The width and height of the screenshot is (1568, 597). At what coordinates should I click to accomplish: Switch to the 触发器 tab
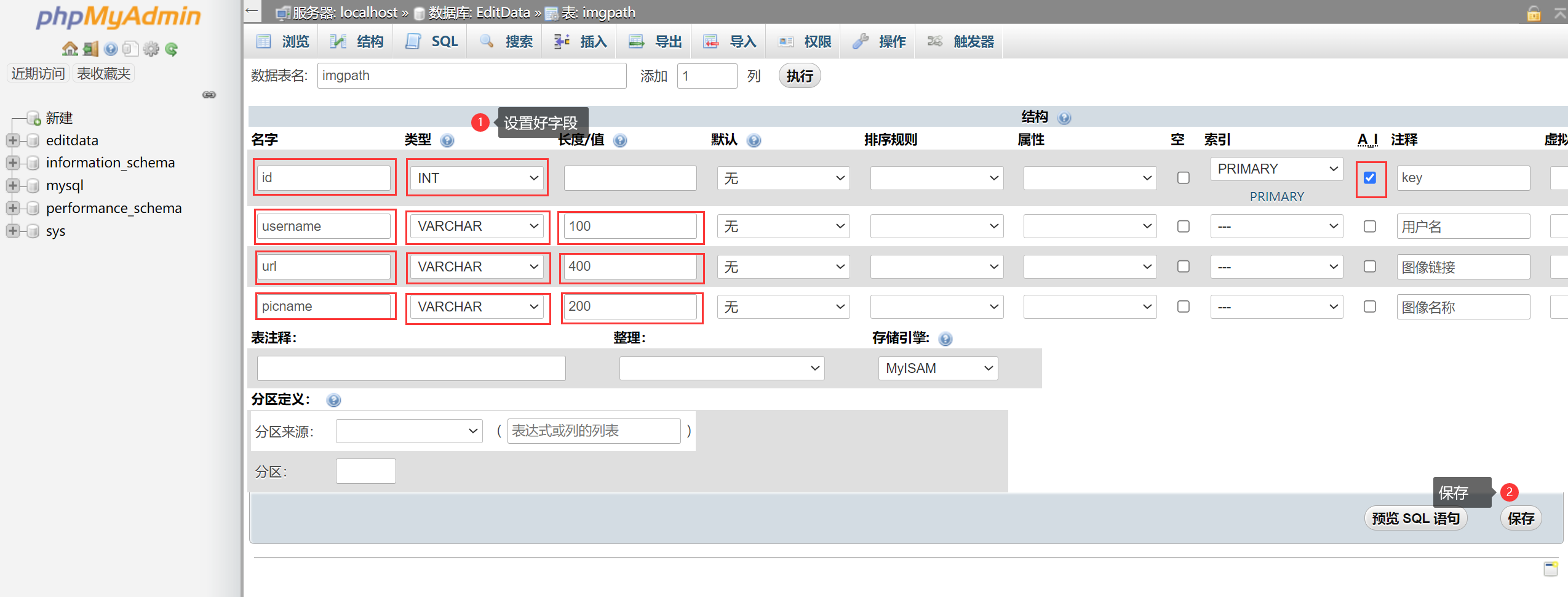click(x=960, y=41)
